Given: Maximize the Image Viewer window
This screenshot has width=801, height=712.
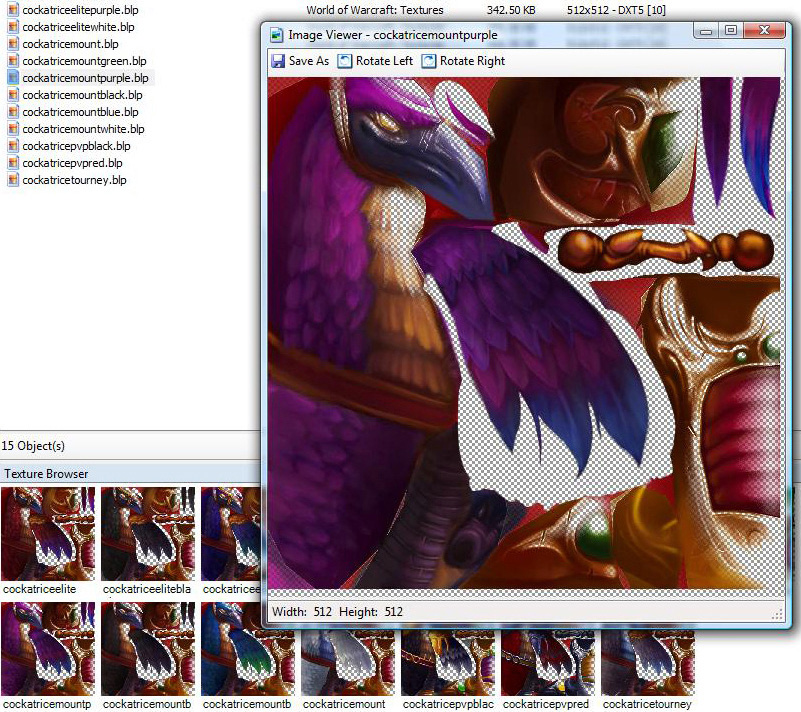Looking at the screenshot, I should click(x=731, y=31).
